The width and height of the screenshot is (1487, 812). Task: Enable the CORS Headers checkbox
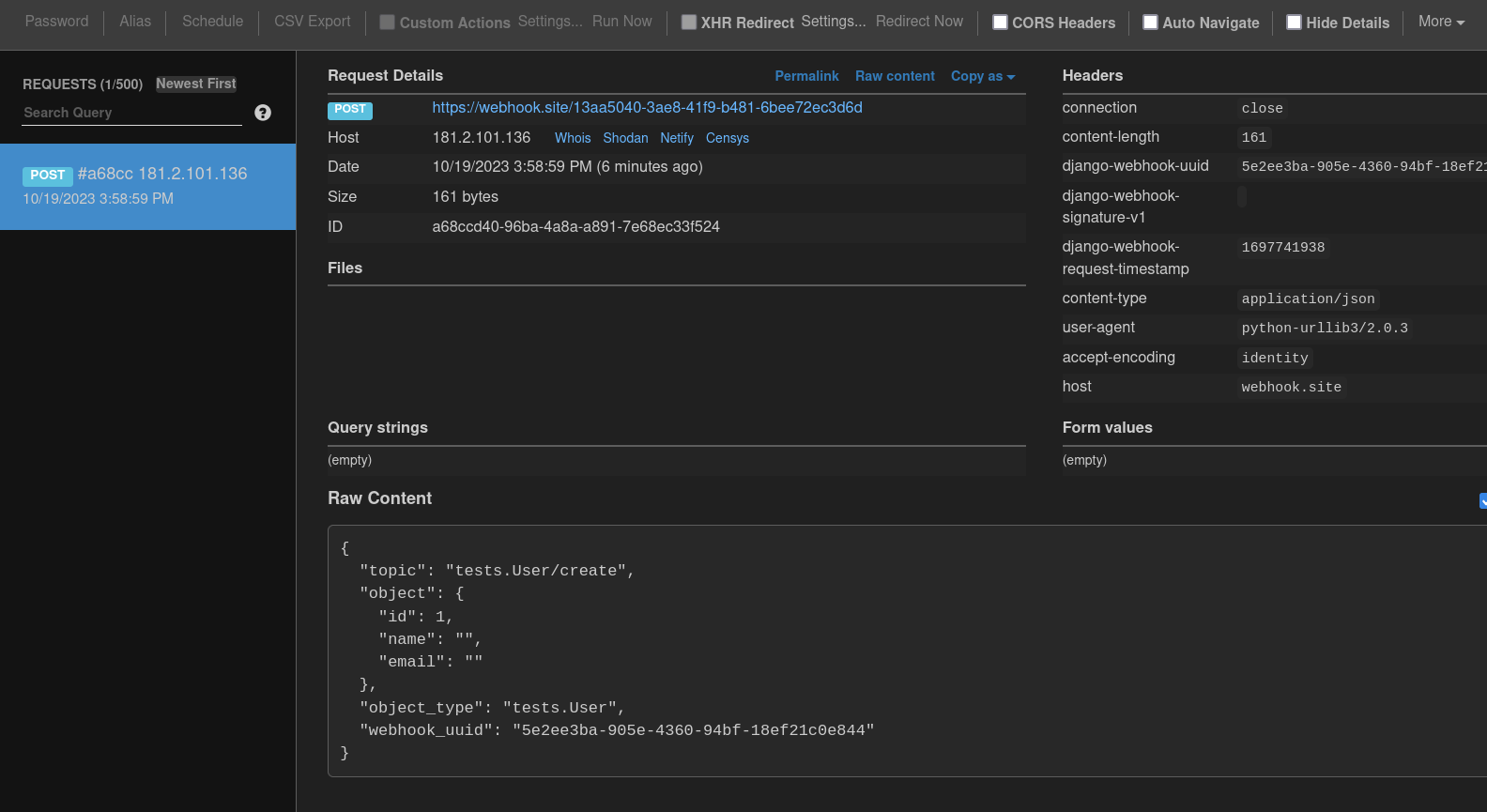(1000, 22)
